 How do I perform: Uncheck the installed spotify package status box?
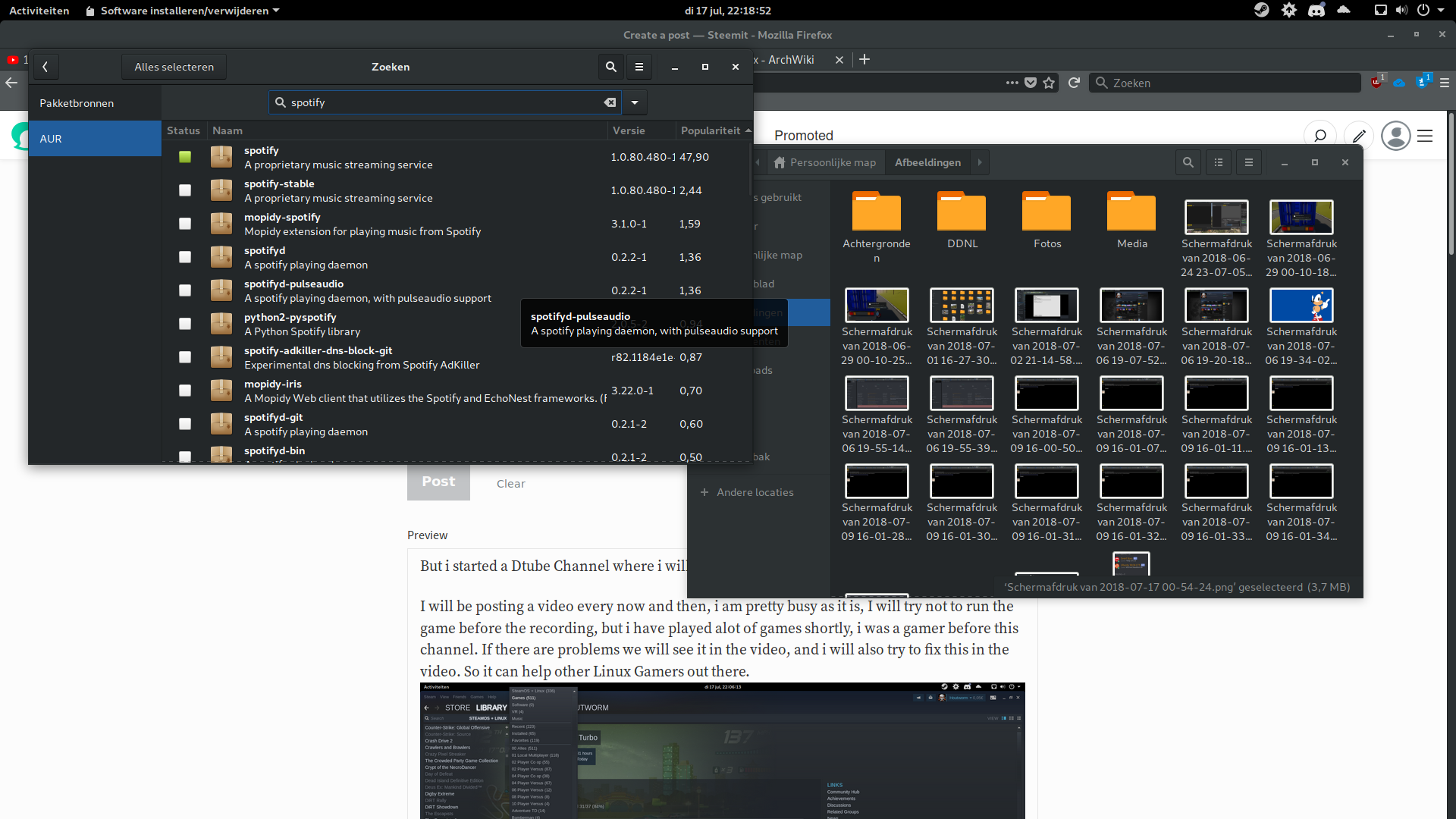click(185, 157)
